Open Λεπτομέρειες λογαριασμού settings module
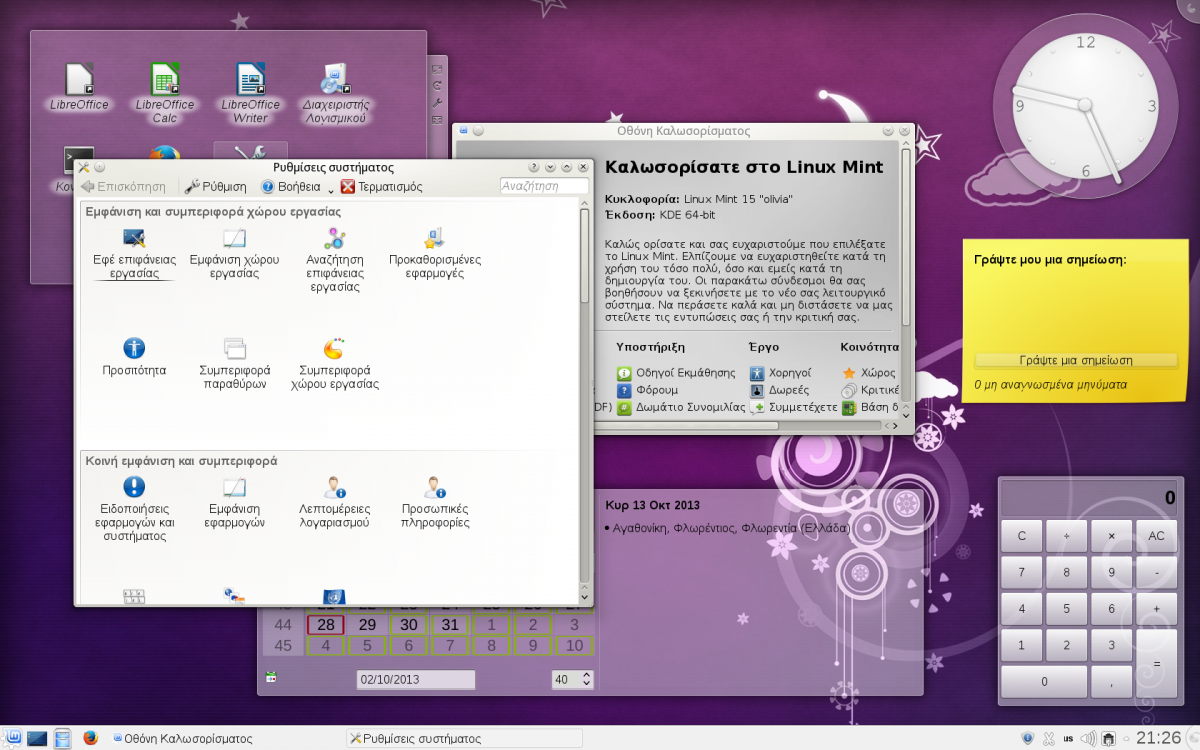This screenshot has height=750, width=1200. pyautogui.click(x=335, y=502)
